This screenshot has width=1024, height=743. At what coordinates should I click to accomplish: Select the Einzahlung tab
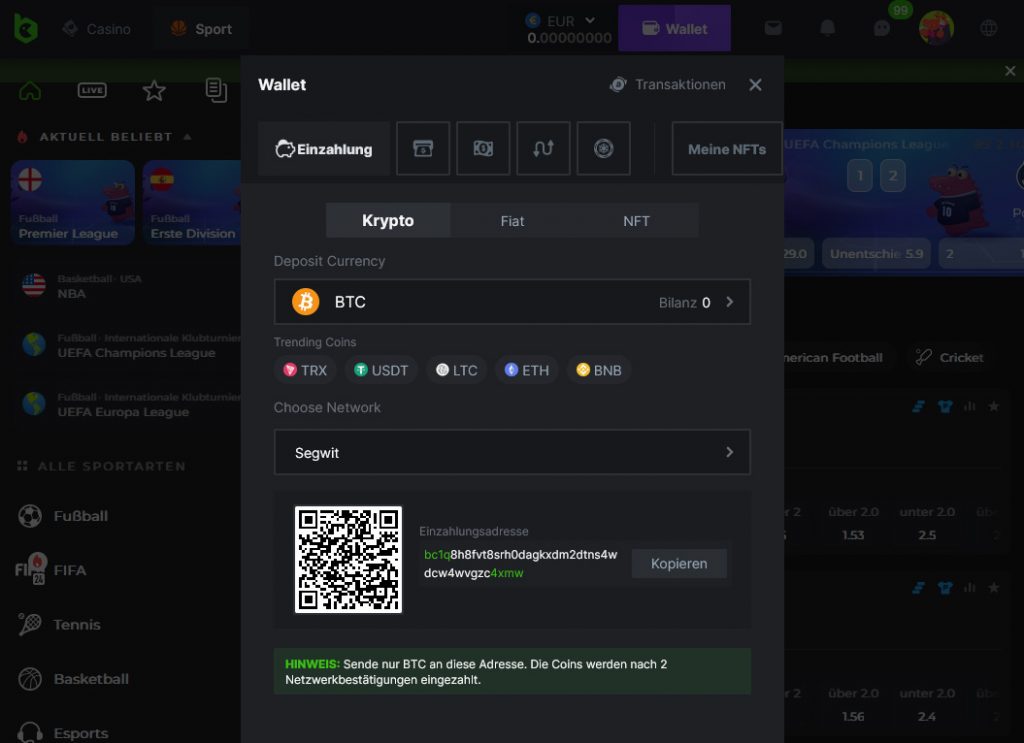pos(324,149)
